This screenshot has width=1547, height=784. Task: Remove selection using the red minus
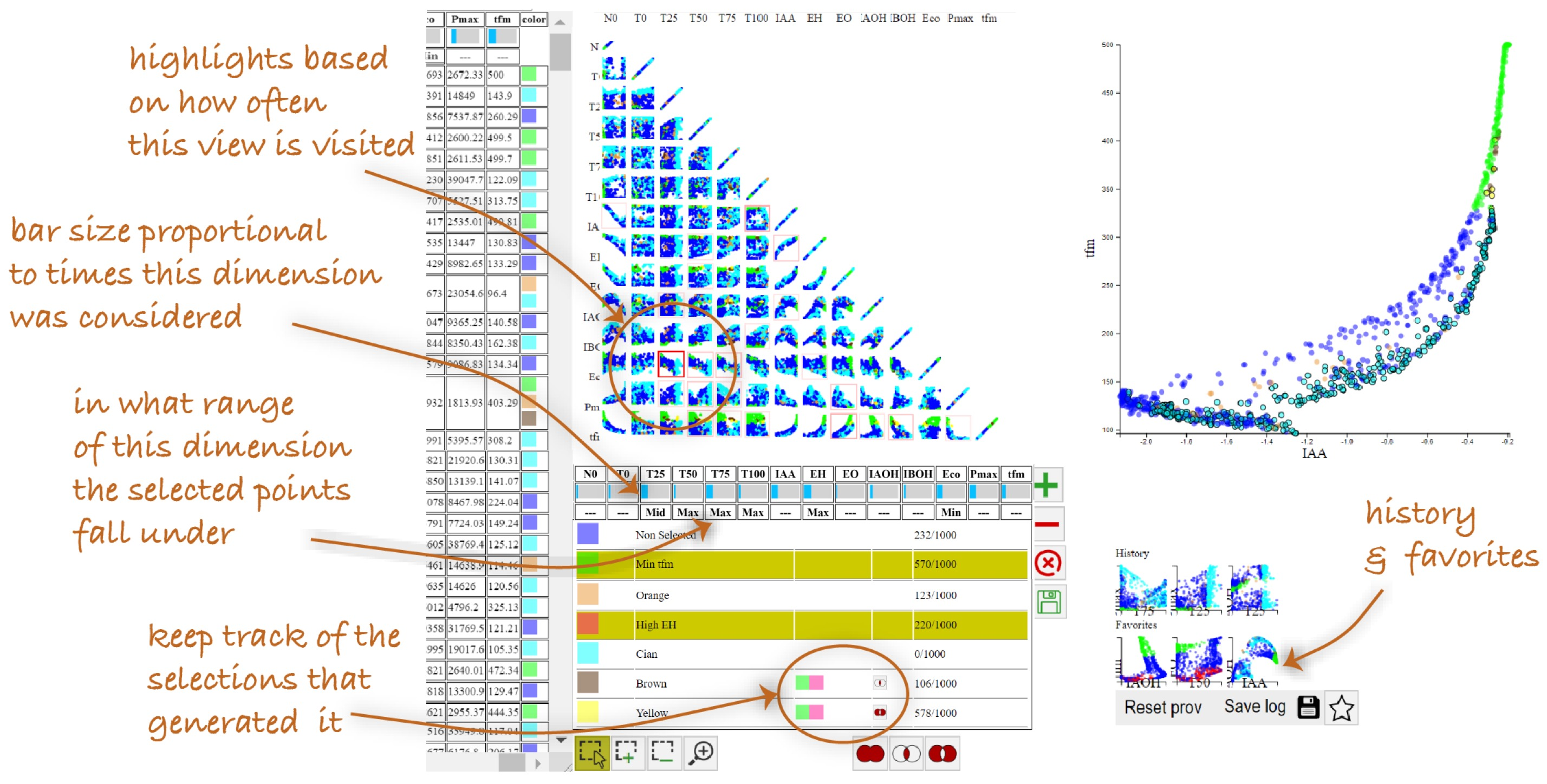[x=1048, y=525]
